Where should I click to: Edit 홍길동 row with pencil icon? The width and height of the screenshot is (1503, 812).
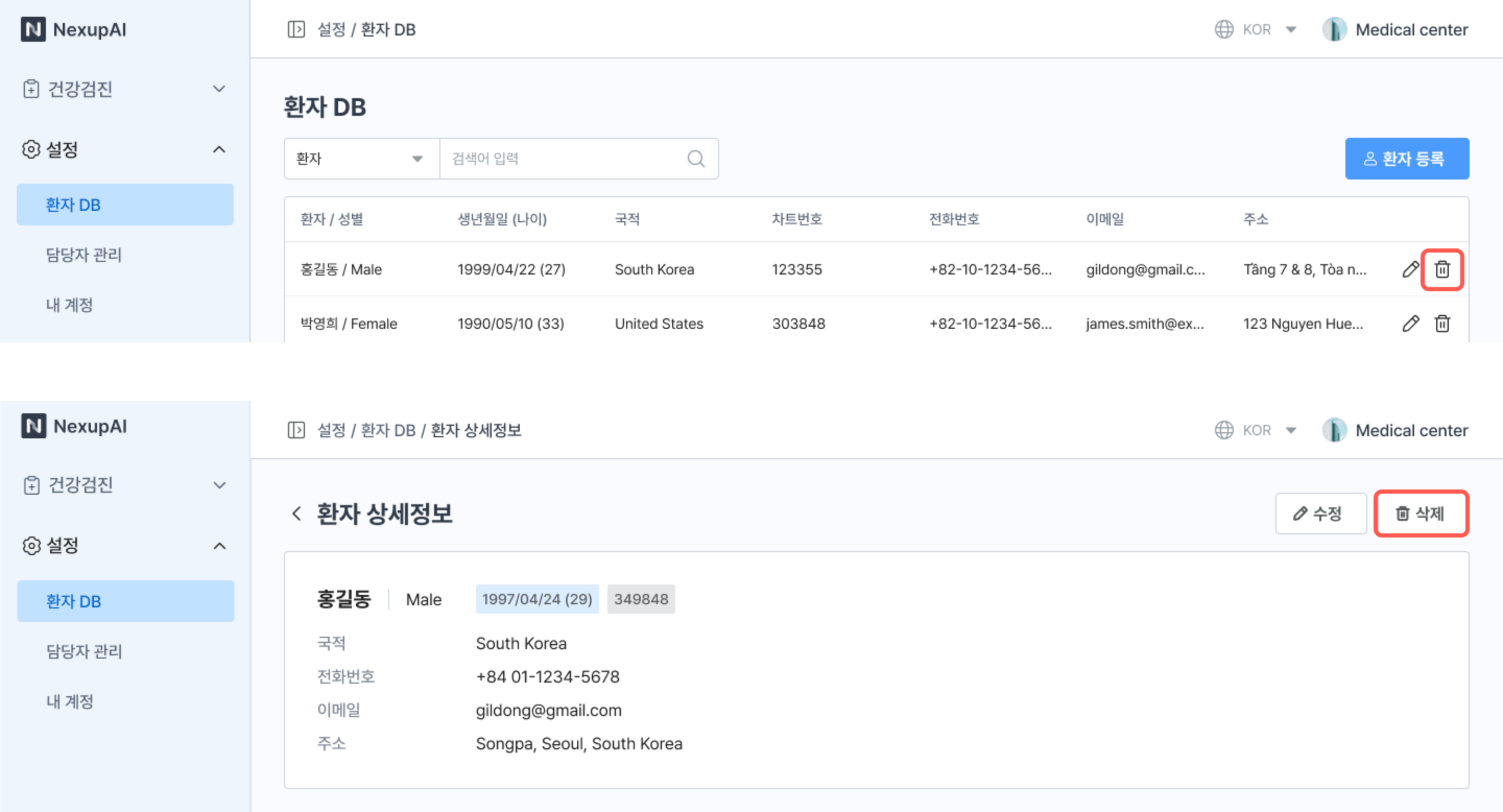pos(1410,269)
